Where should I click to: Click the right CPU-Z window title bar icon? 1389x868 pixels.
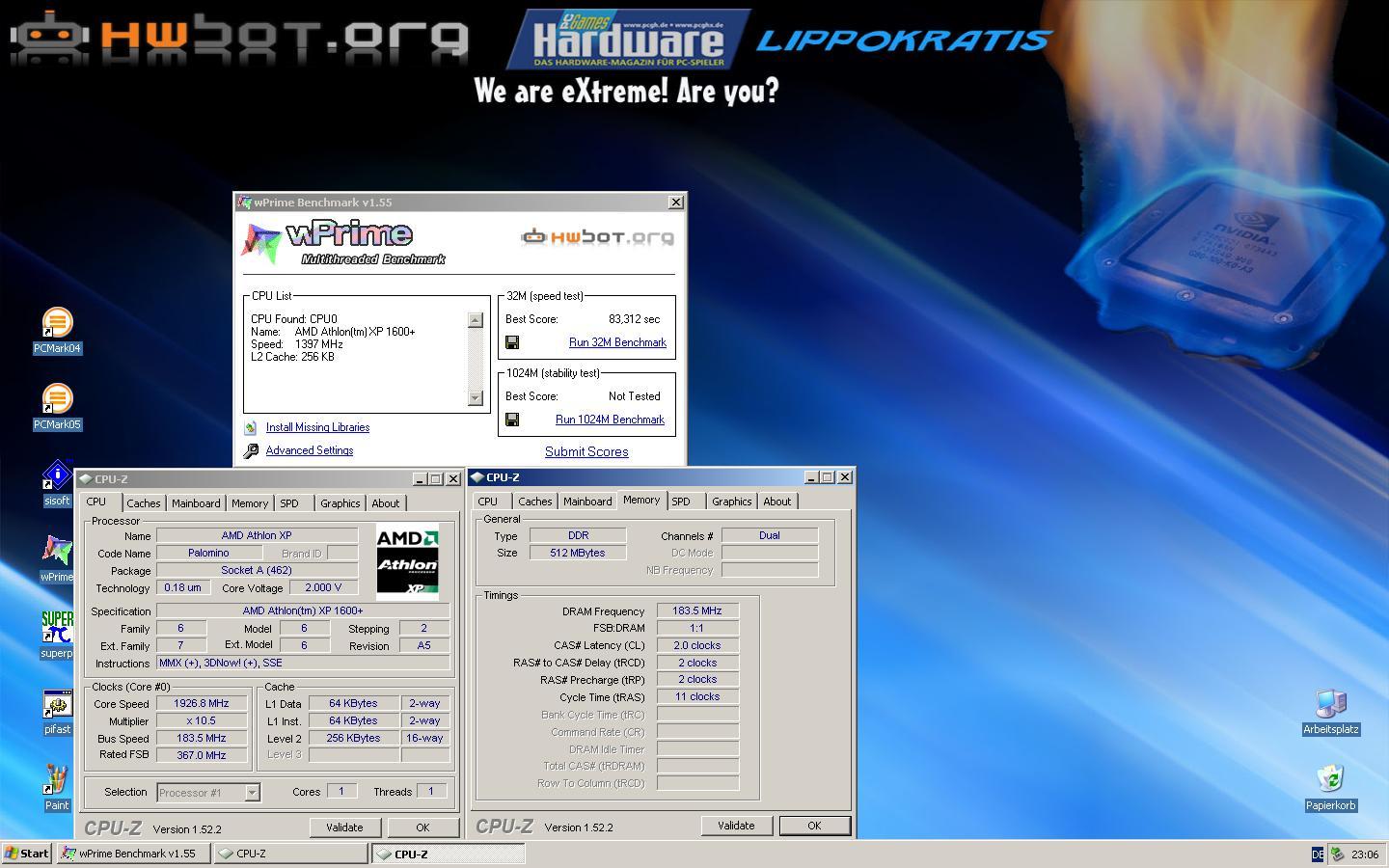(x=477, y=477)
